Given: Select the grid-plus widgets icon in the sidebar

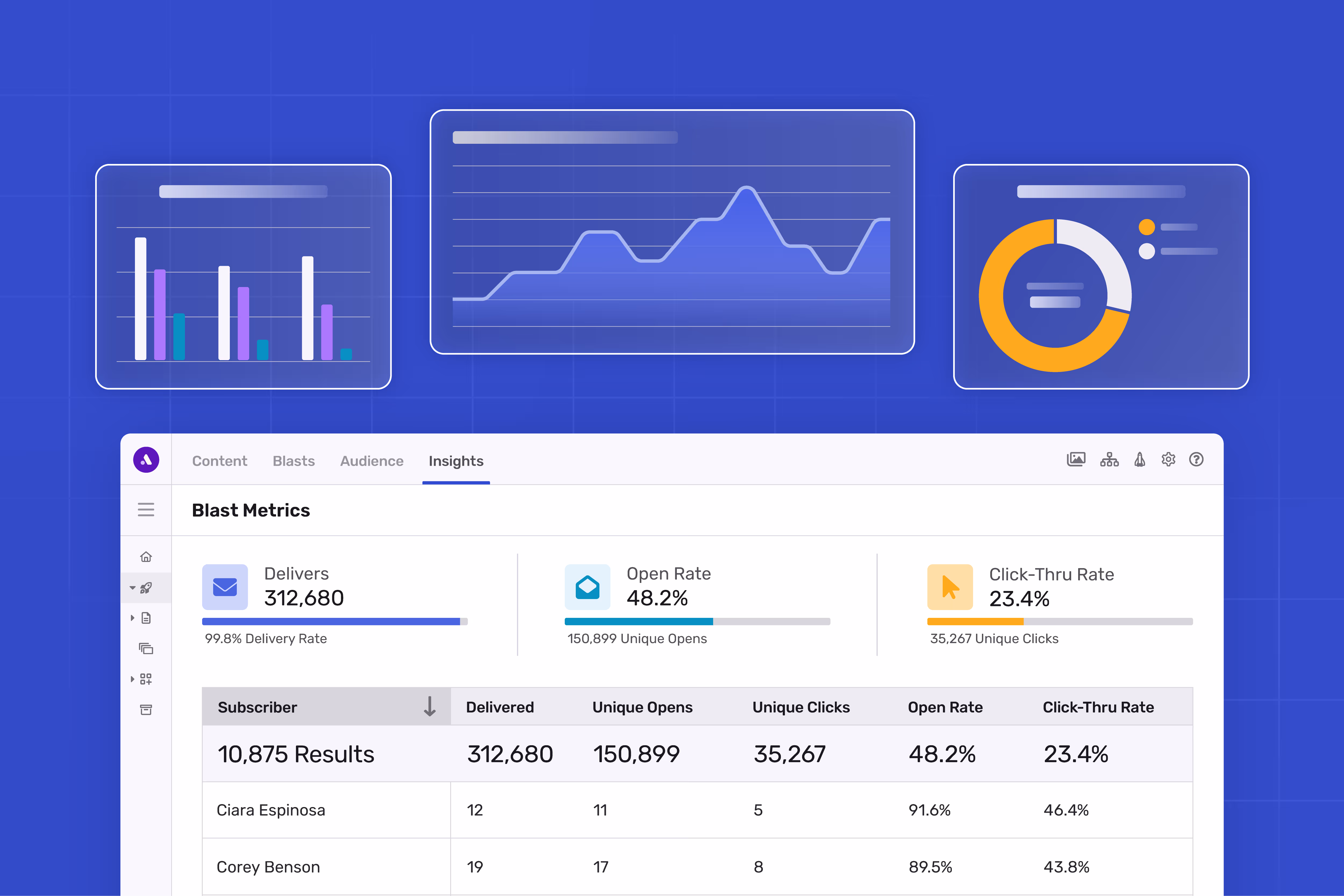Looking at the screenshot, I should pos(146,679).
